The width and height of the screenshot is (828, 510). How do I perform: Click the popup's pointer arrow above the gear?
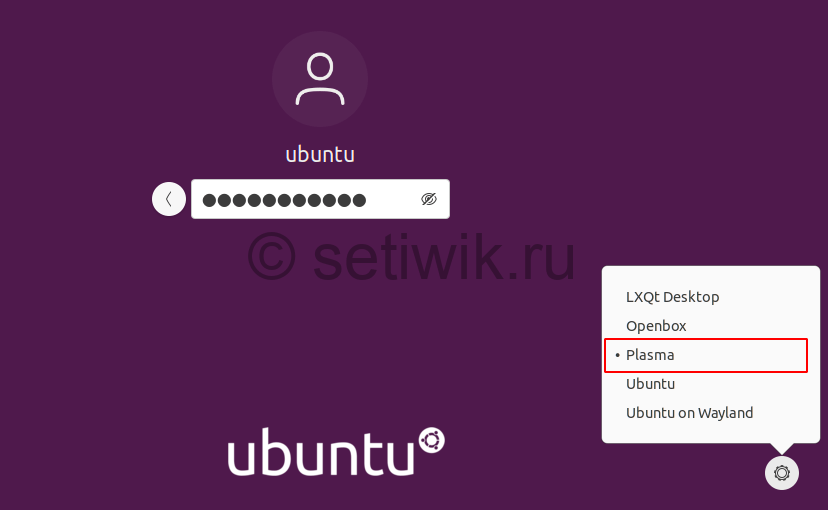coord(782,448)
